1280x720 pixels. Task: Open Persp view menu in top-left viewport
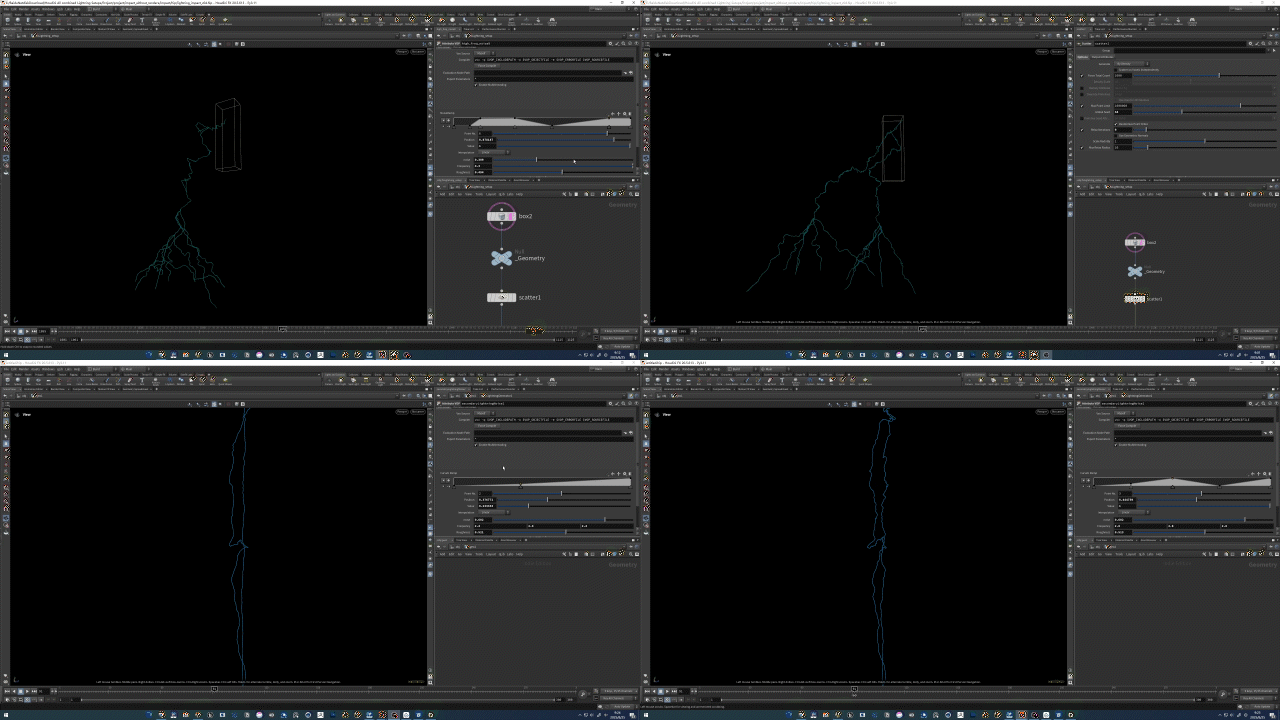(401, 50)
